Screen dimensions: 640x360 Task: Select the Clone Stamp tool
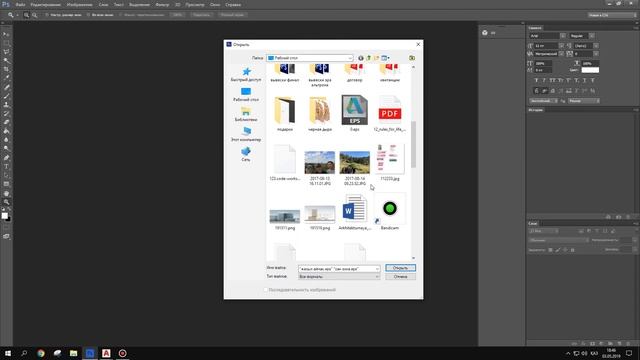(x=6, y=105)
